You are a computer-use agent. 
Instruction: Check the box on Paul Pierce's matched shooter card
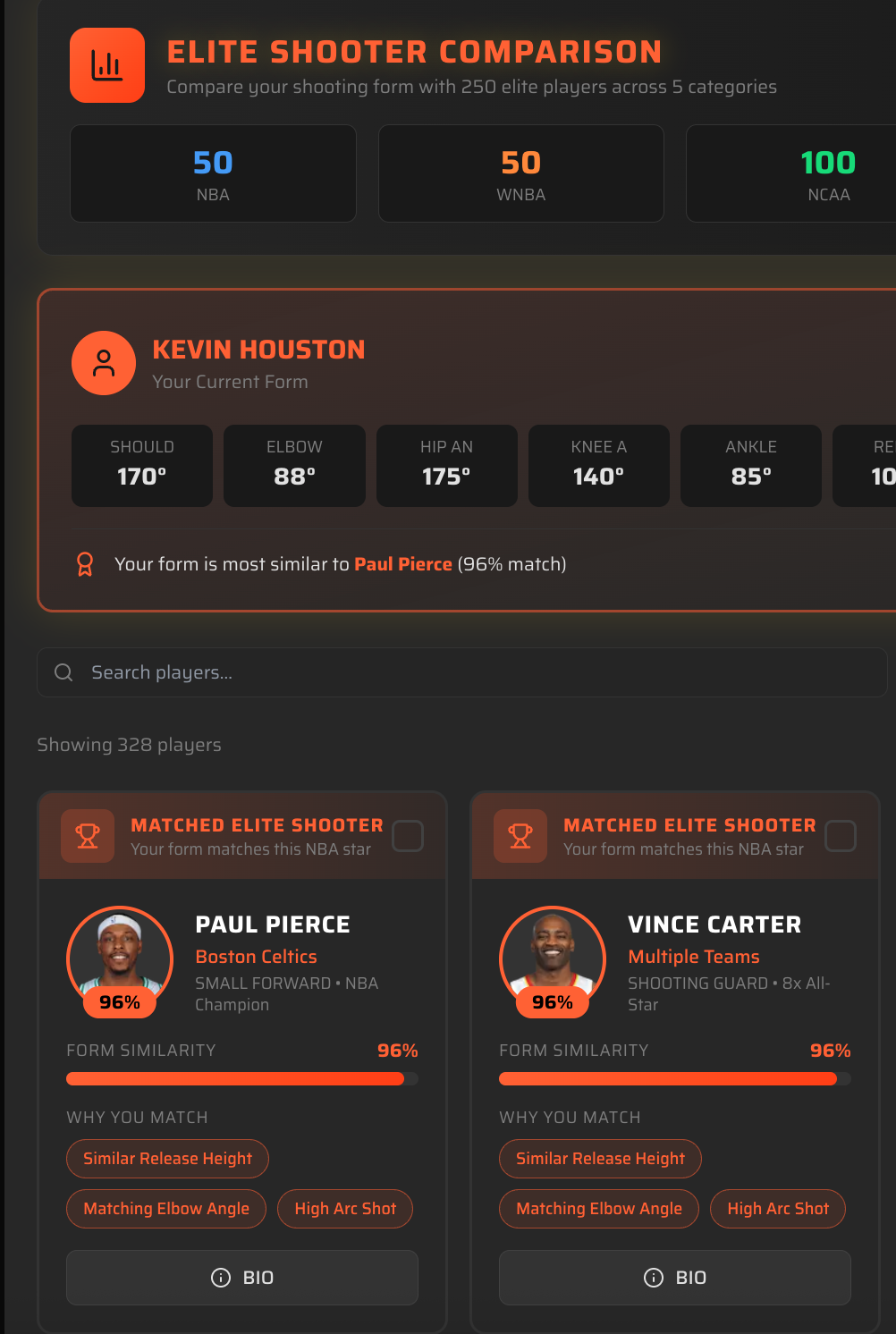(x=407, y=835)
